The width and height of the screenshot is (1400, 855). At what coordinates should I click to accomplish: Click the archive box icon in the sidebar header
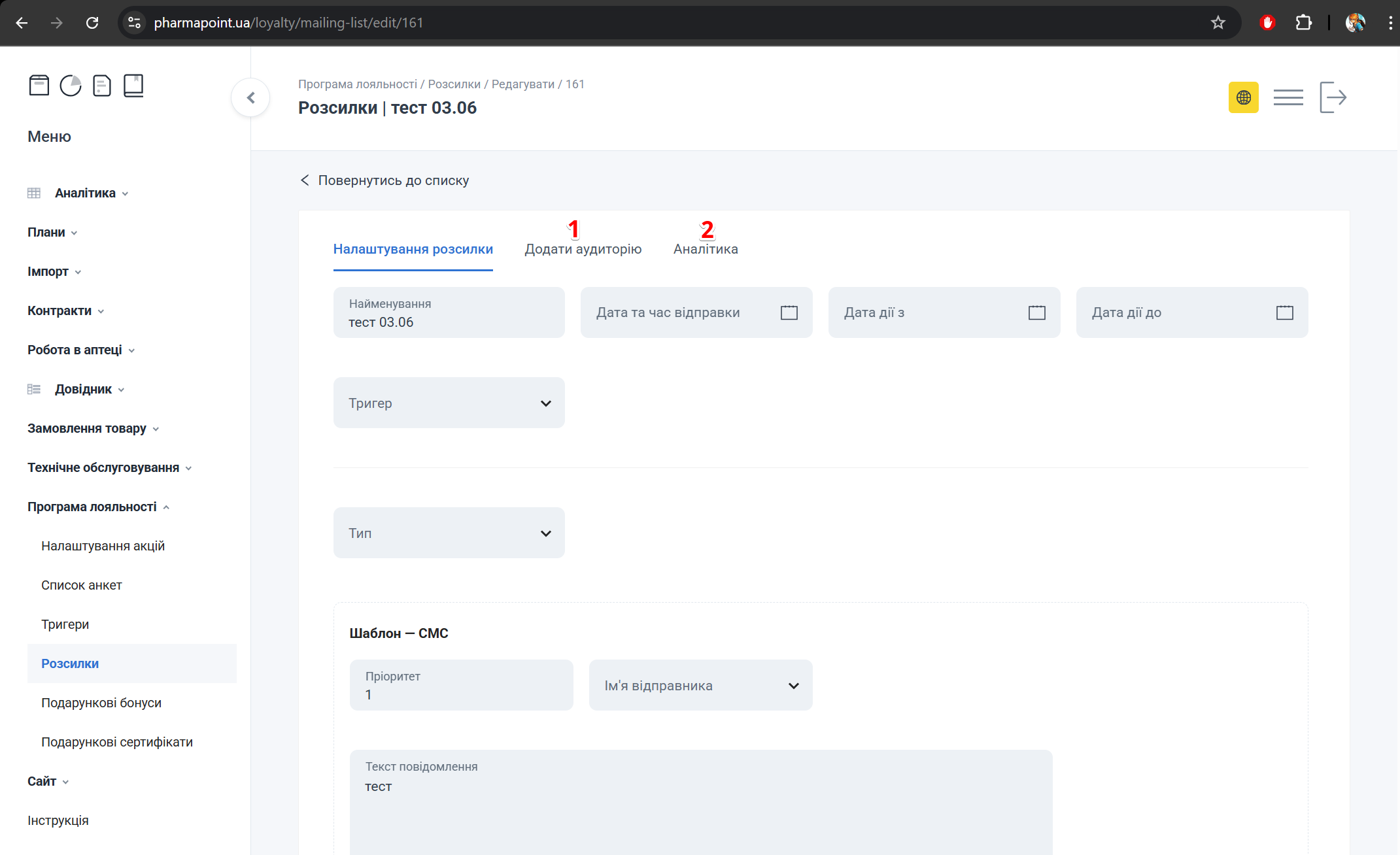point(39,85)
